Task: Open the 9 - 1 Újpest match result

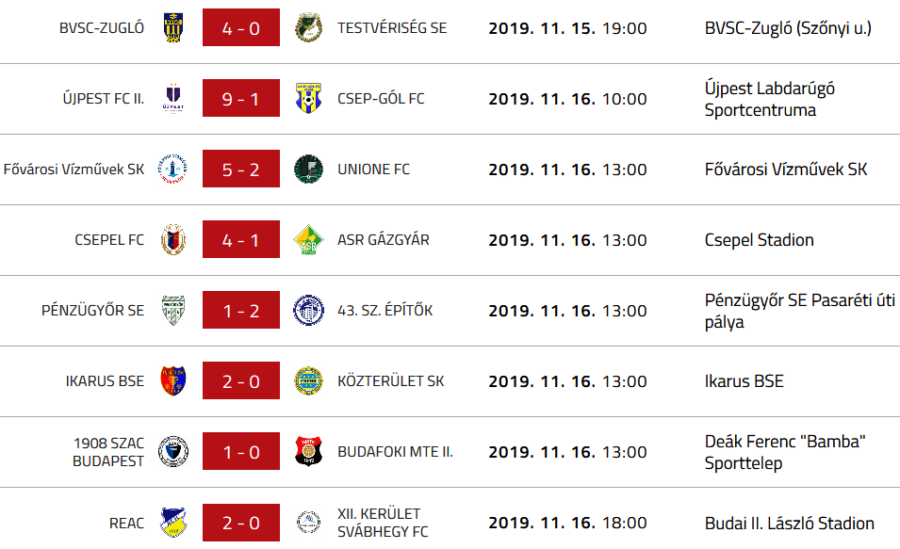Action: 241,99
